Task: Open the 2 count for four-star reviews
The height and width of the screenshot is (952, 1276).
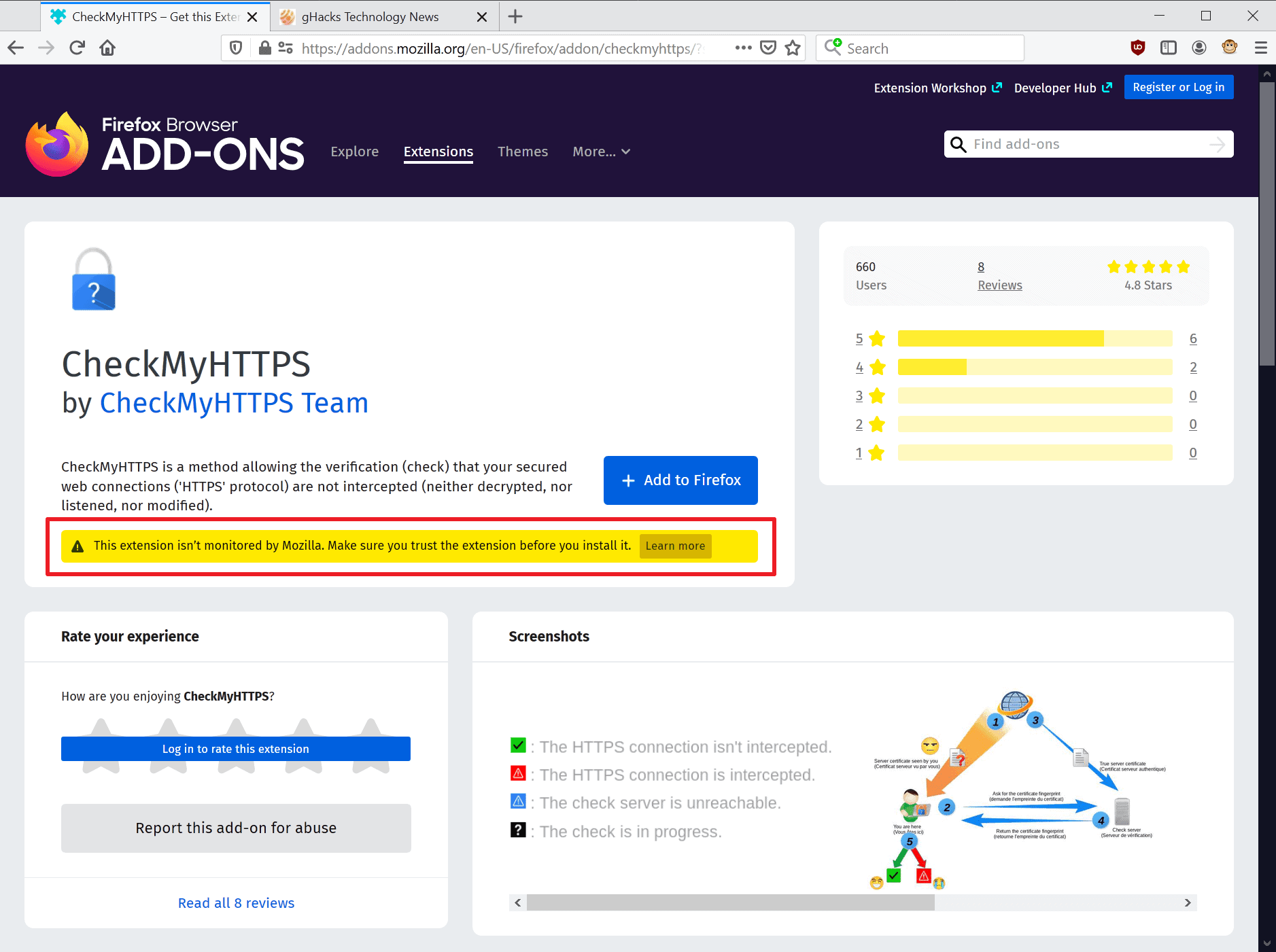Action: pyautogui.click(x=1193, y=367)
